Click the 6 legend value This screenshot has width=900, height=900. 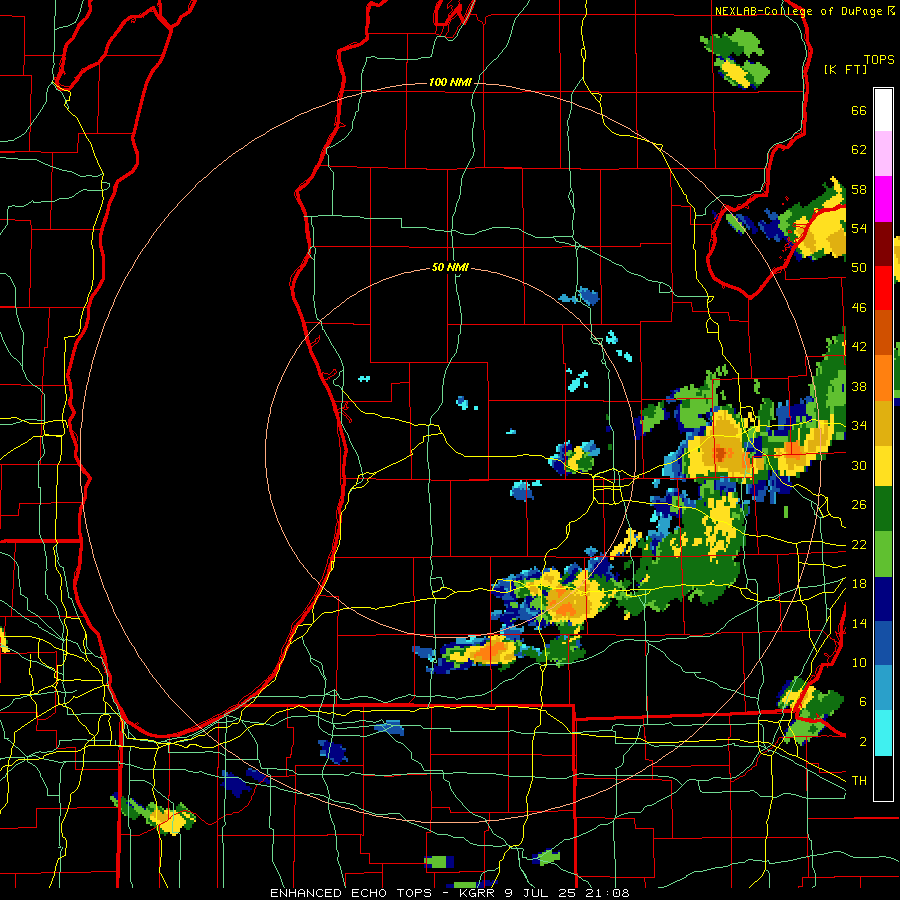pos(863,702)
